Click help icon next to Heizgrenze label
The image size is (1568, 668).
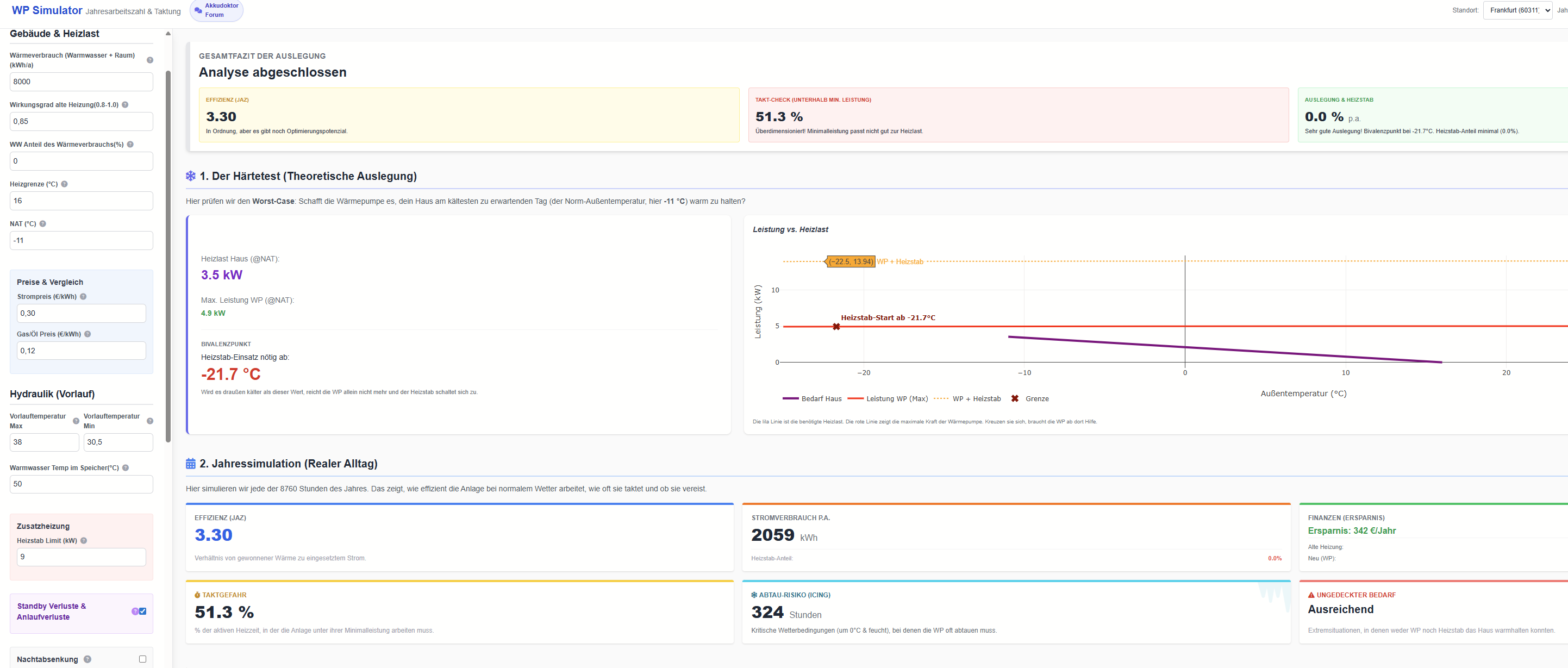[x=65, y=184]
